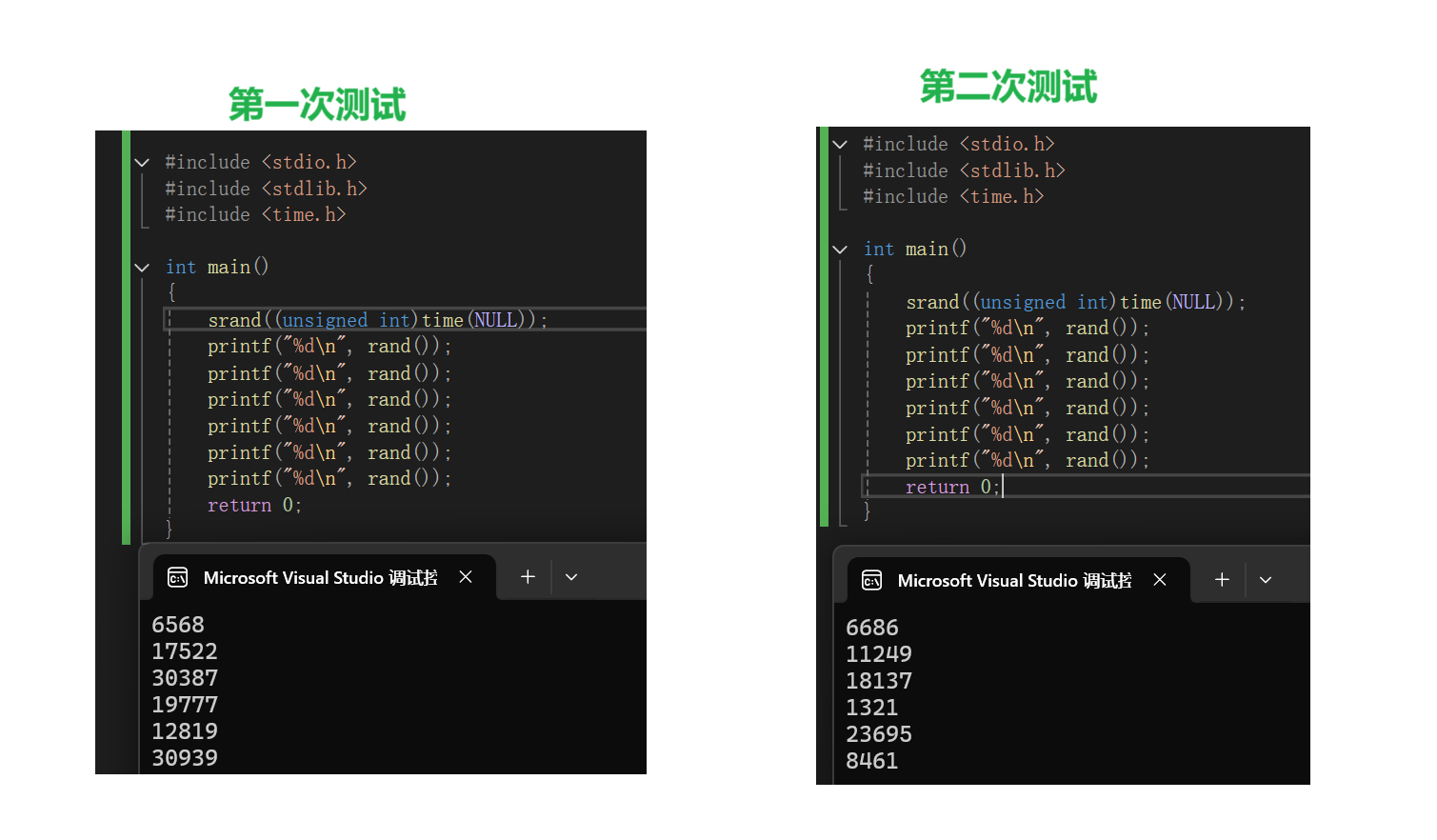
Task: Click the 第一次测试 heading
Action: [317, 104]
